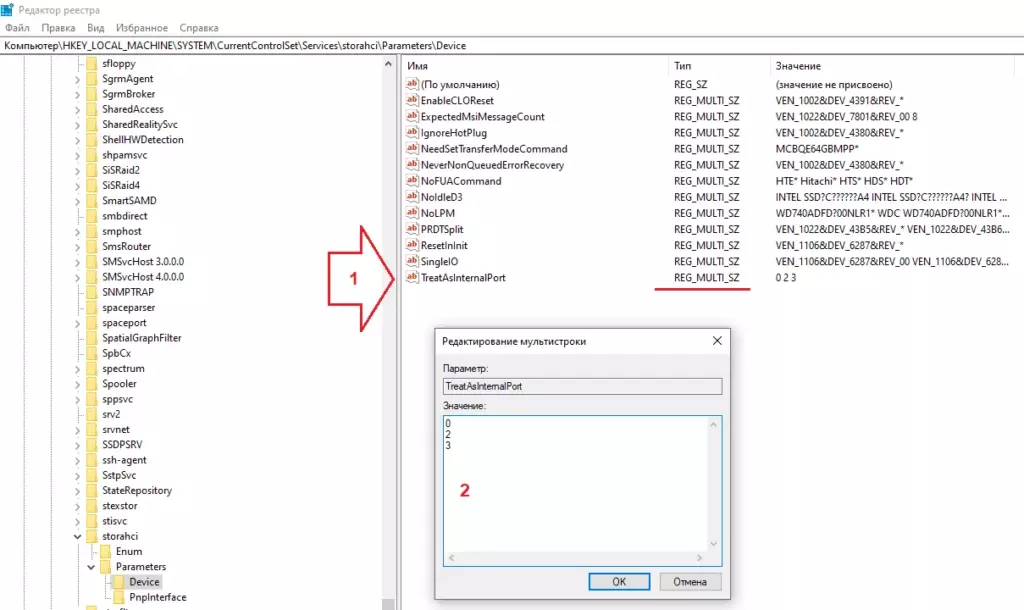Select the IgnoreHotPlug value icon
This screenshot has width=1024, height=610.
[x=411, y=133]
